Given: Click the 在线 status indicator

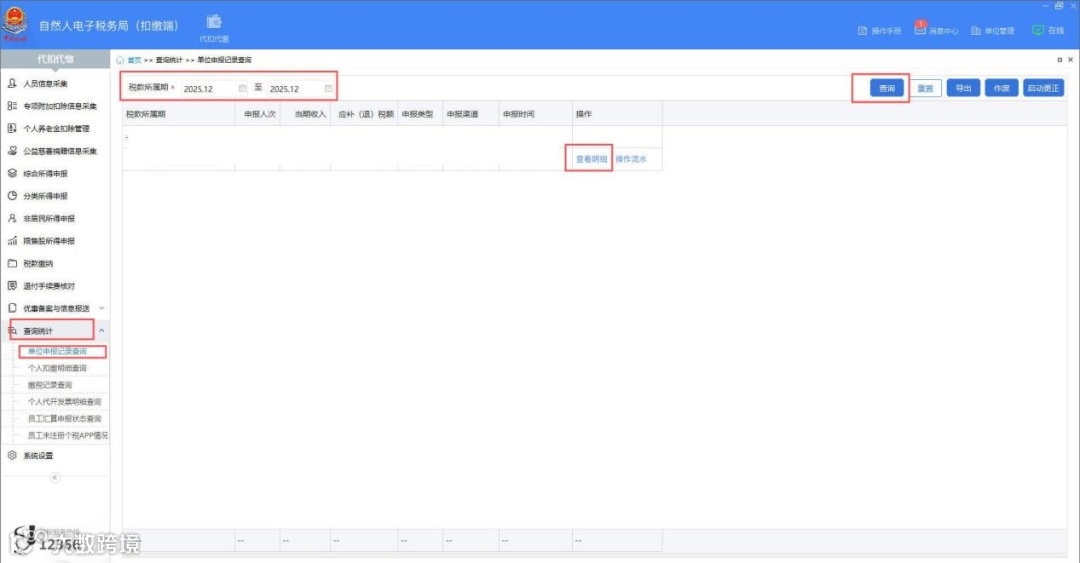Looking at the screenshot, I should pos(1048,30).
